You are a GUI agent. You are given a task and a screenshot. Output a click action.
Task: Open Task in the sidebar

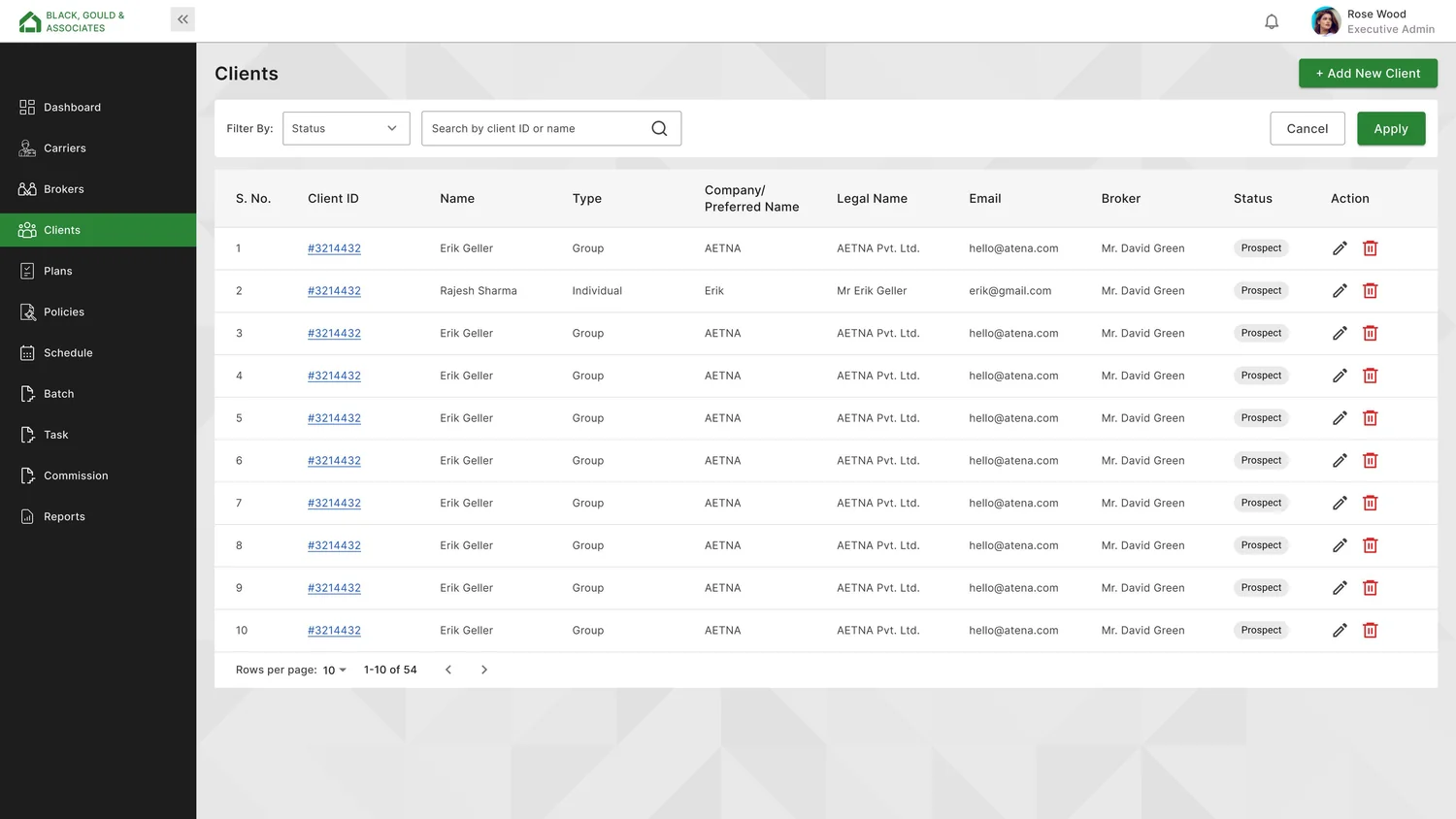(x=98, y=435)
